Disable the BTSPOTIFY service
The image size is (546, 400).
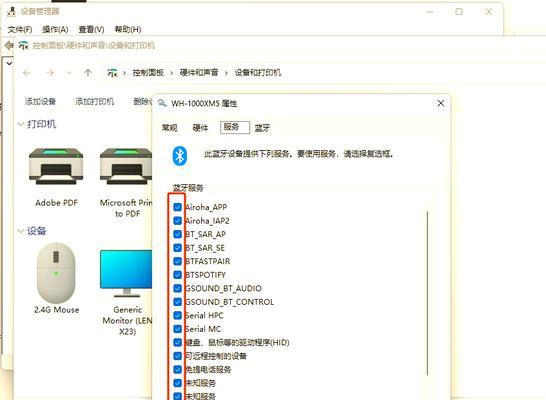[178, 275]
